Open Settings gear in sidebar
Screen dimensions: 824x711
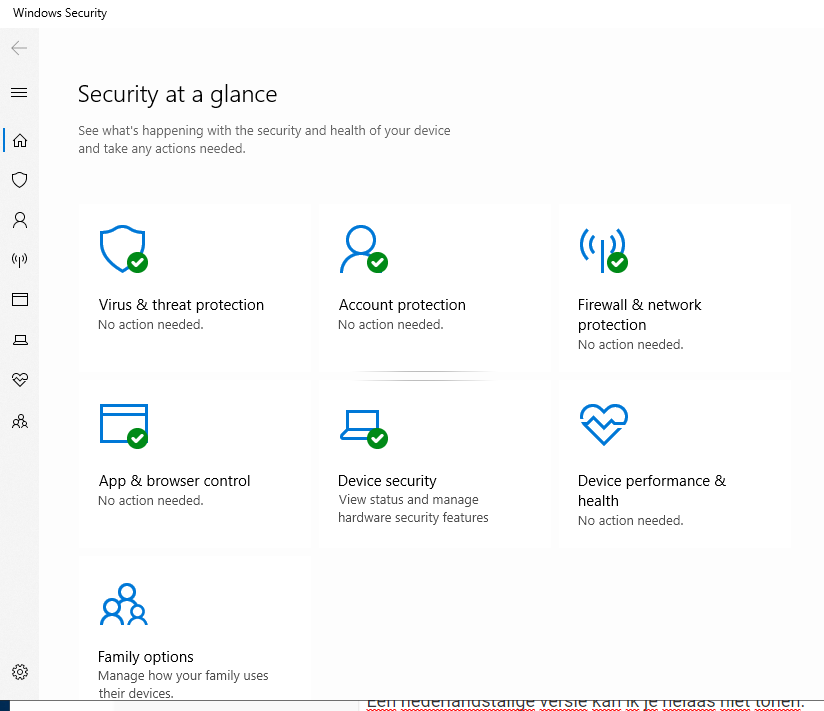click(x=19, y=672)
